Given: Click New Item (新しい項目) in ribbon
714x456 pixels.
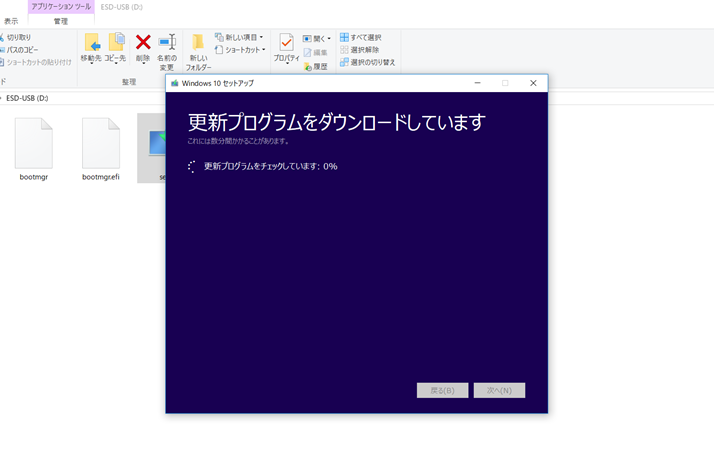Looking at the screenshot, I should click(x=239, y=37).
